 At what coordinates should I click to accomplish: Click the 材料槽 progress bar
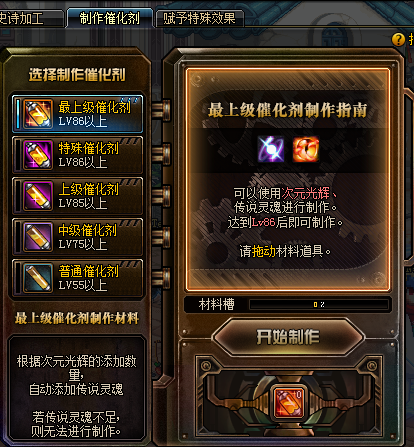pyautogui.click(x=319, y=304)
